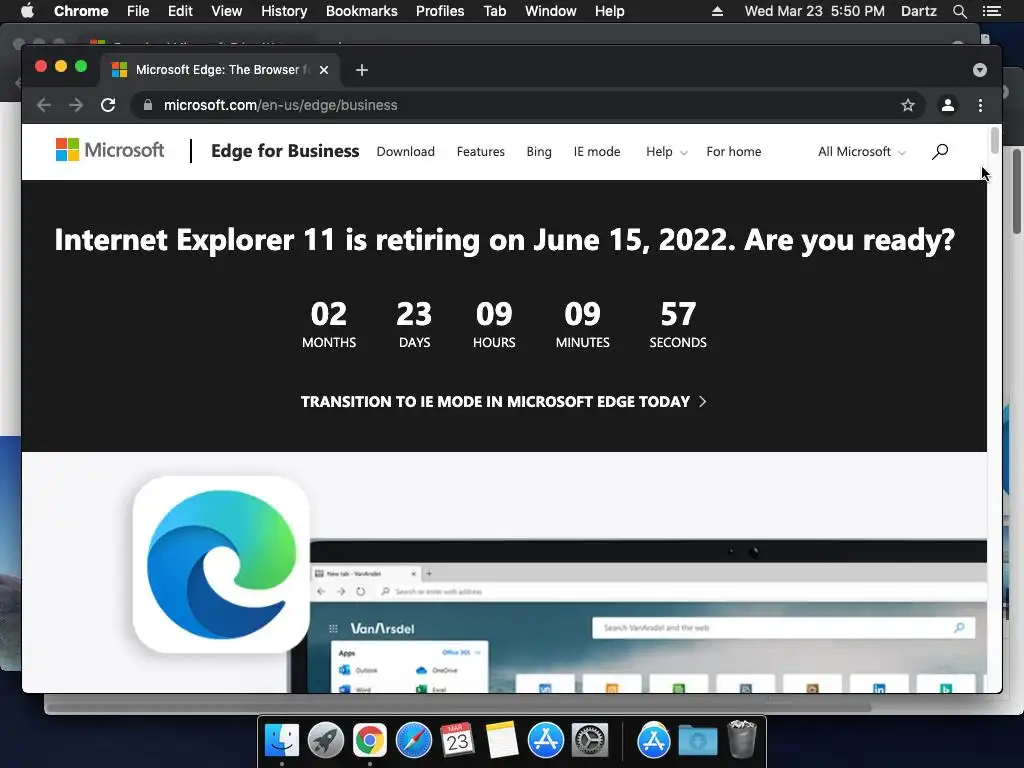The width and height of the screenshot is (1024, 768).
Task: Click the date and time in menu bar
Action: coord(814,11)
